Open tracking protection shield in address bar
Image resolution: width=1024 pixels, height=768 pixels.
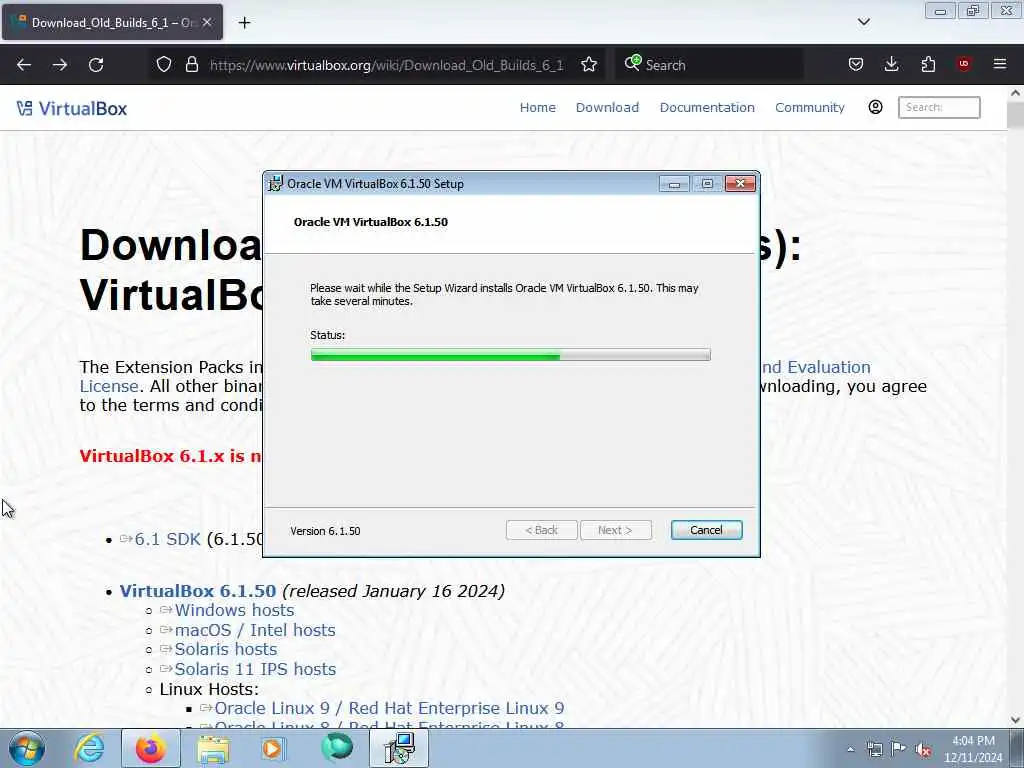tap(164, 64)
